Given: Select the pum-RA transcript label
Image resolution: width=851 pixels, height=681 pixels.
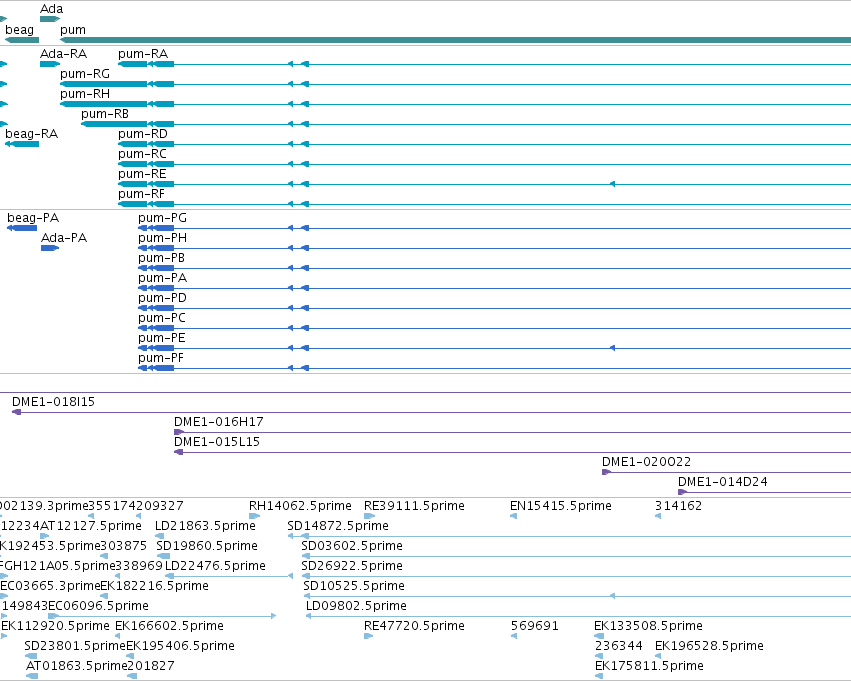Looking at the screenshot, I should point(143,54).
